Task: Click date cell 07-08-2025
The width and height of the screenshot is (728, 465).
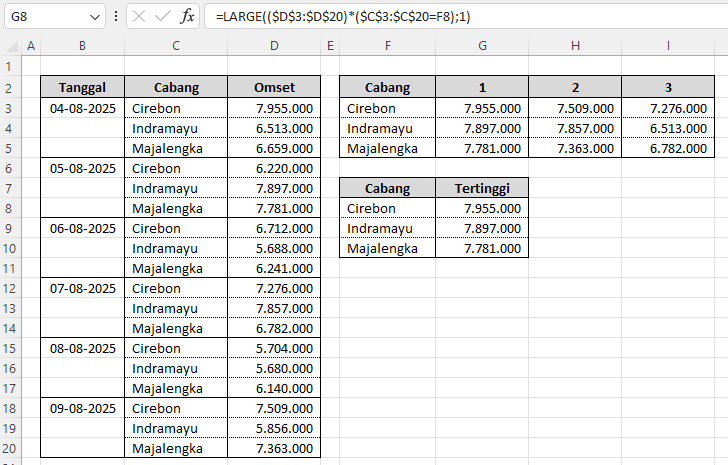Action: coord(83,288)
